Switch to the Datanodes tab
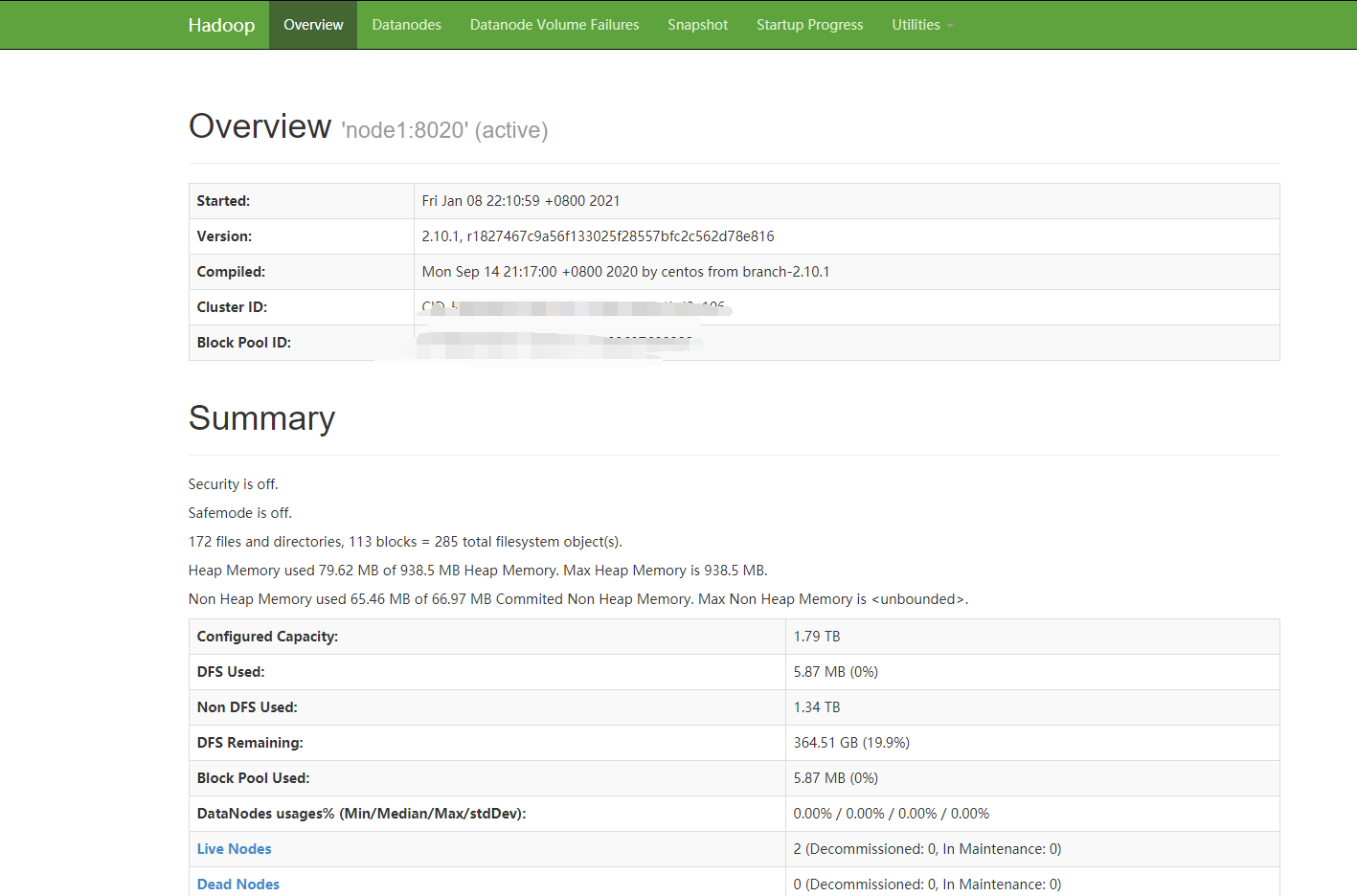This screenshot has width=1357, height=896. click(406, 25)
